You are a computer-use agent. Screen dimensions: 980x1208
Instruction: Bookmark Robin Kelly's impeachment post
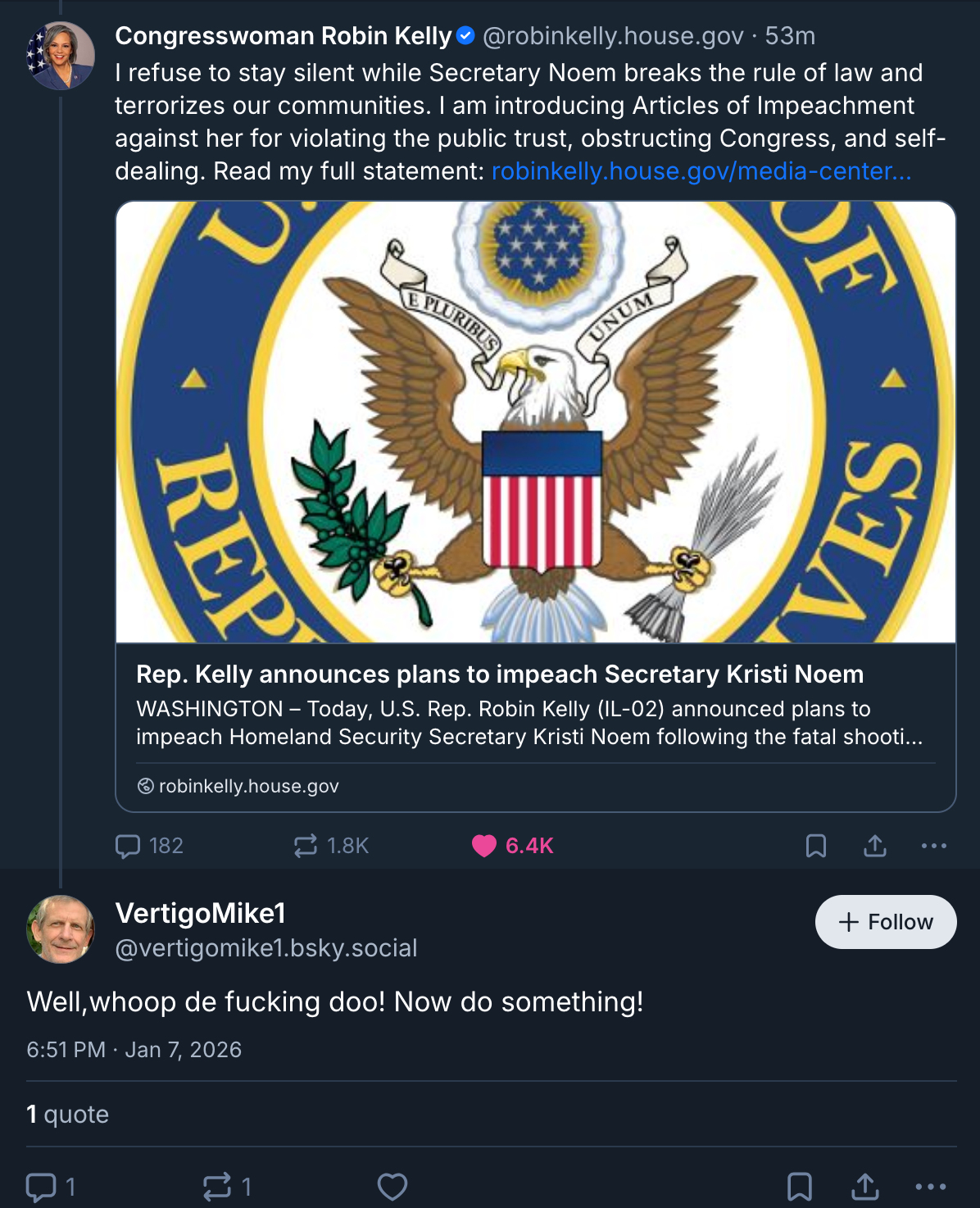coord(816,846)
